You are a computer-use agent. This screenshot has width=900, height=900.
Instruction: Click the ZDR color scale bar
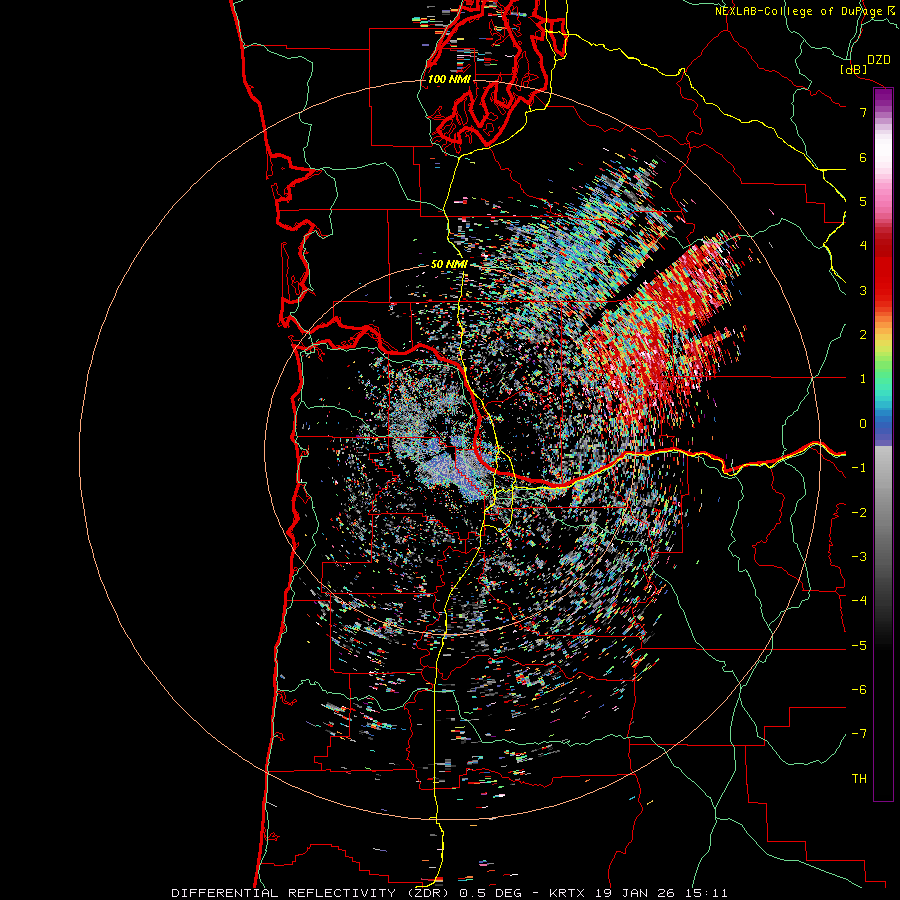[x=883, y=444]
